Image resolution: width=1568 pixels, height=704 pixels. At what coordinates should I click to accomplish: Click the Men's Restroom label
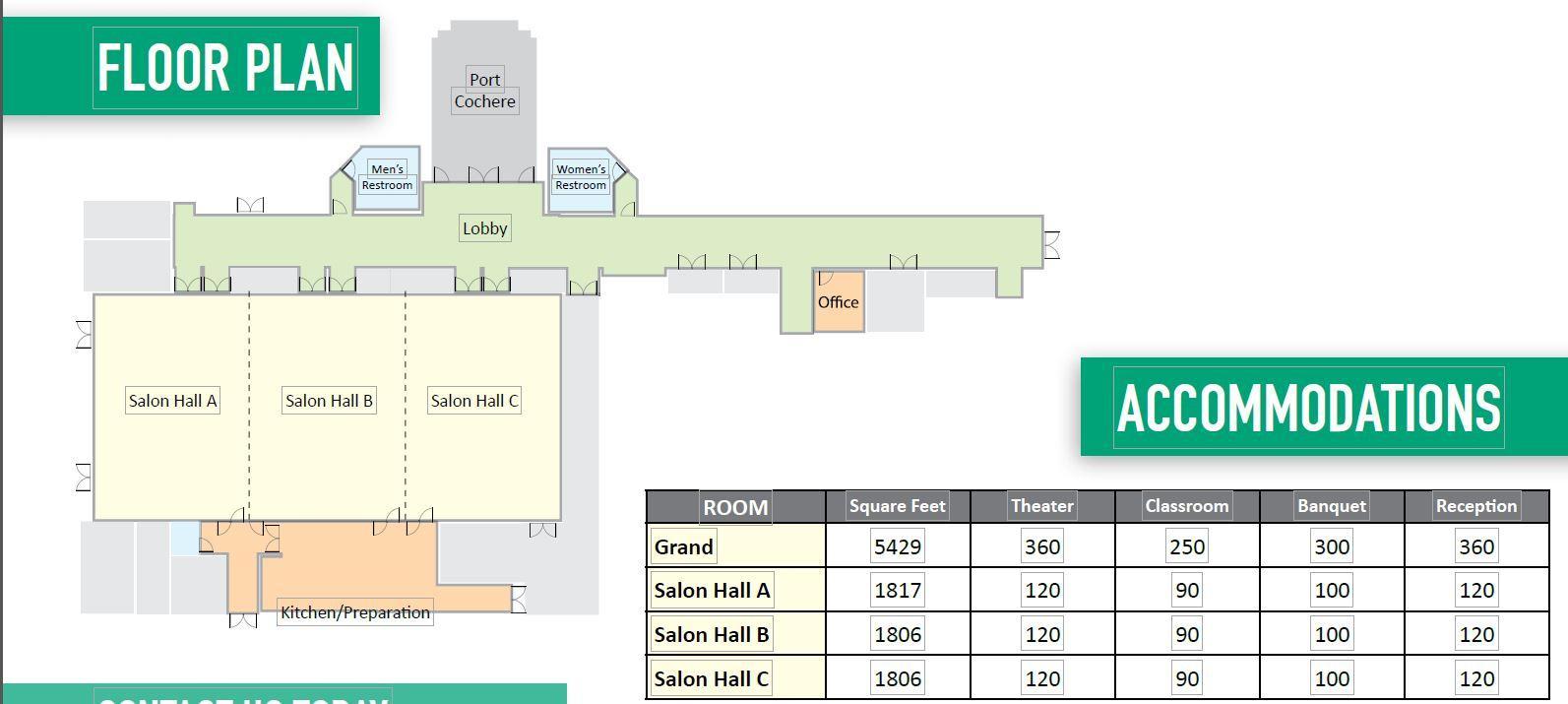pyautogui.click(x=387, y=177)
